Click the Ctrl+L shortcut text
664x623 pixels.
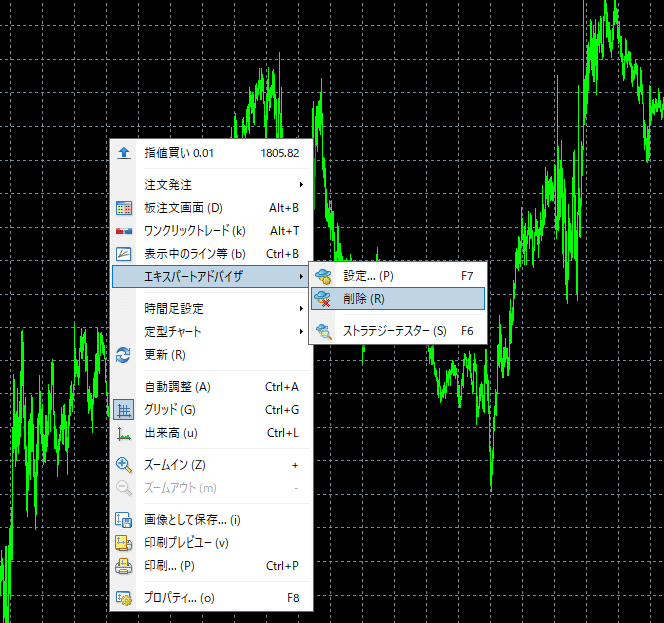click(x=282, y=433)
